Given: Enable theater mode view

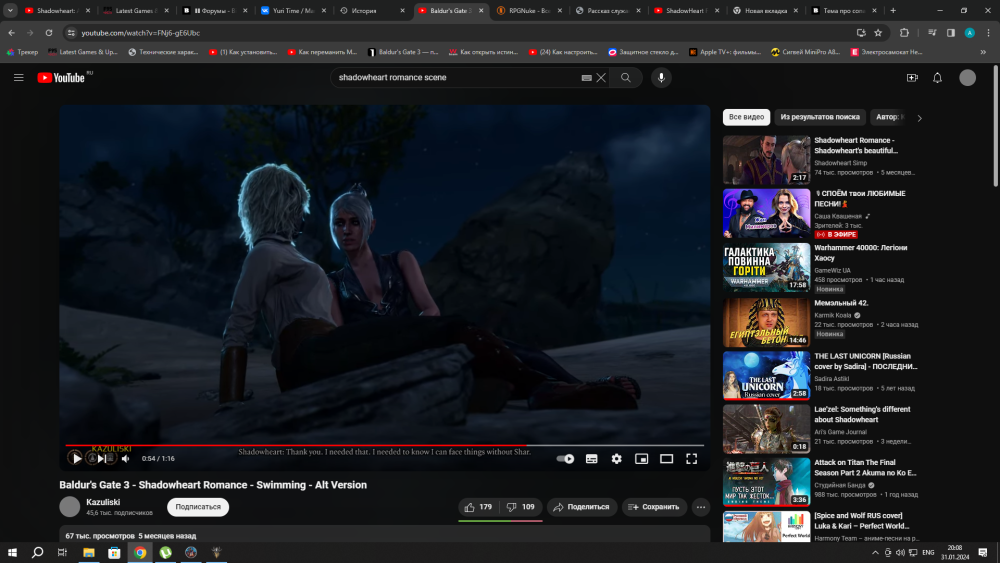Looking at the screenshot, I should pyautogui.click(x=666, y=459).
